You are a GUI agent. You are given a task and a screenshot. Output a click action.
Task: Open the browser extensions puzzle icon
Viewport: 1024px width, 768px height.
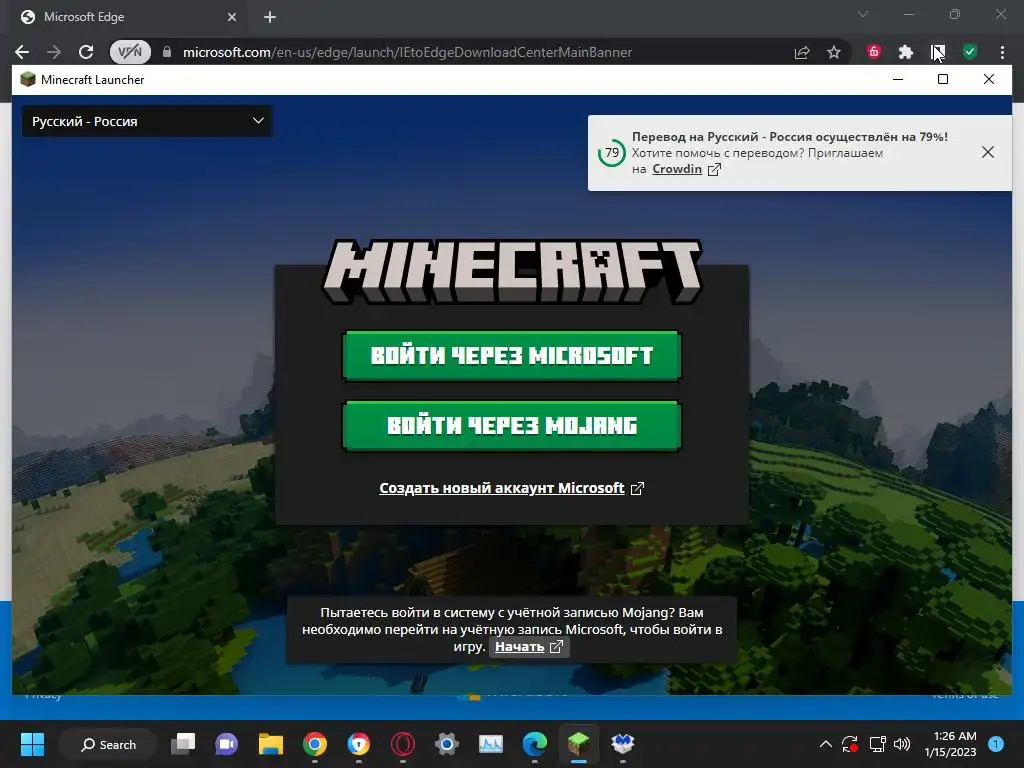point(906,52)
